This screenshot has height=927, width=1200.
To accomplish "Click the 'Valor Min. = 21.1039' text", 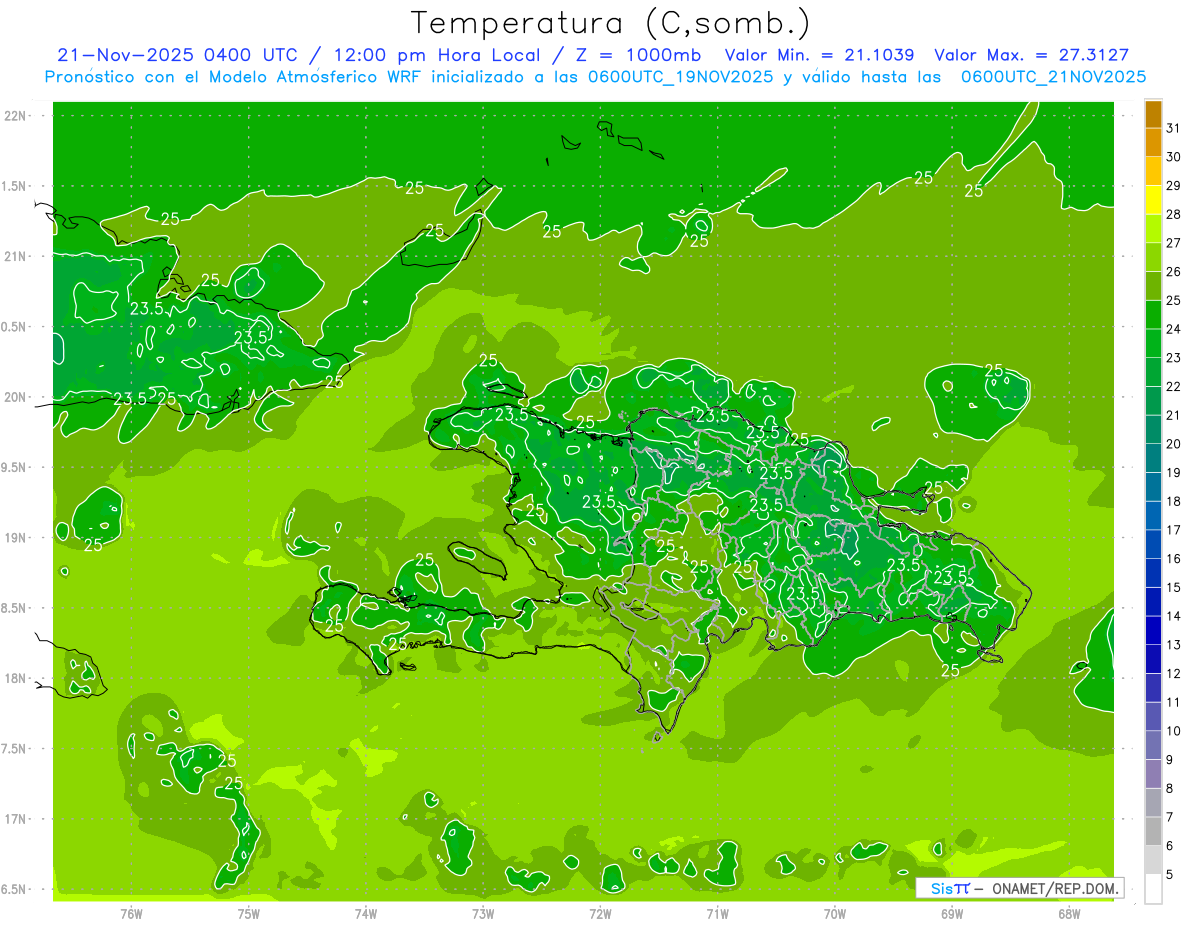I will 819,55.
